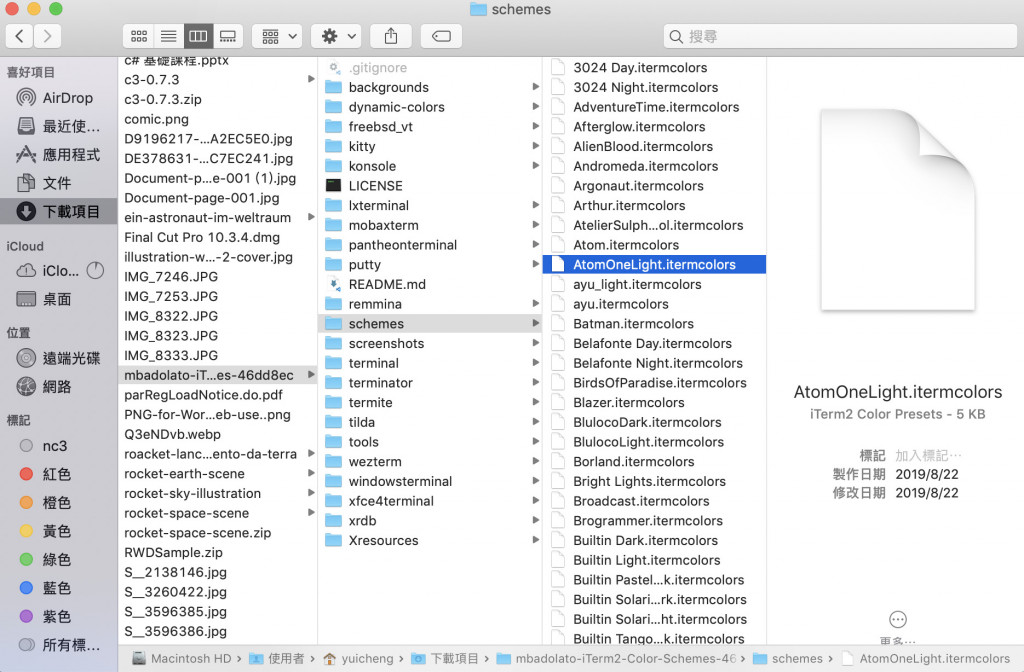
Task: Select 下載項目 downloads in sidebar
Action: (x=59, y=212)
